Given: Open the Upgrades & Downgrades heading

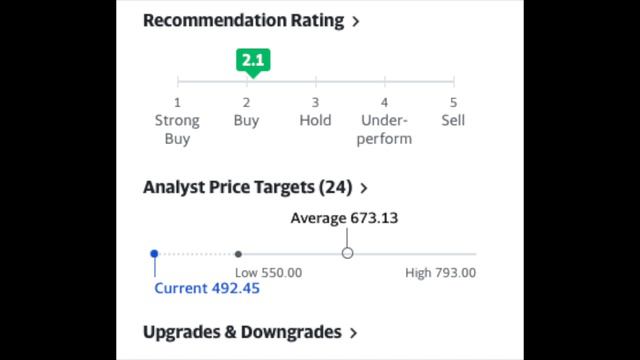Looking at the screenshot, I should pos(242,332).
